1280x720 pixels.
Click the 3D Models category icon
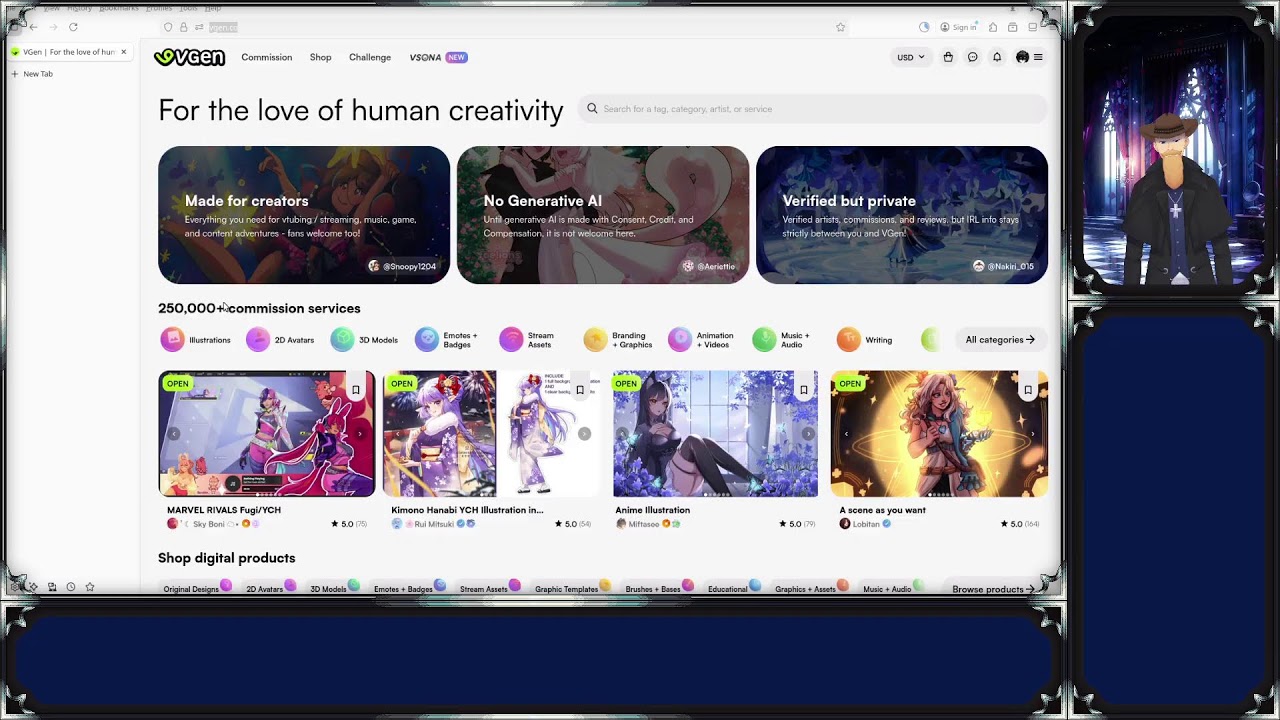coord(342,340)
